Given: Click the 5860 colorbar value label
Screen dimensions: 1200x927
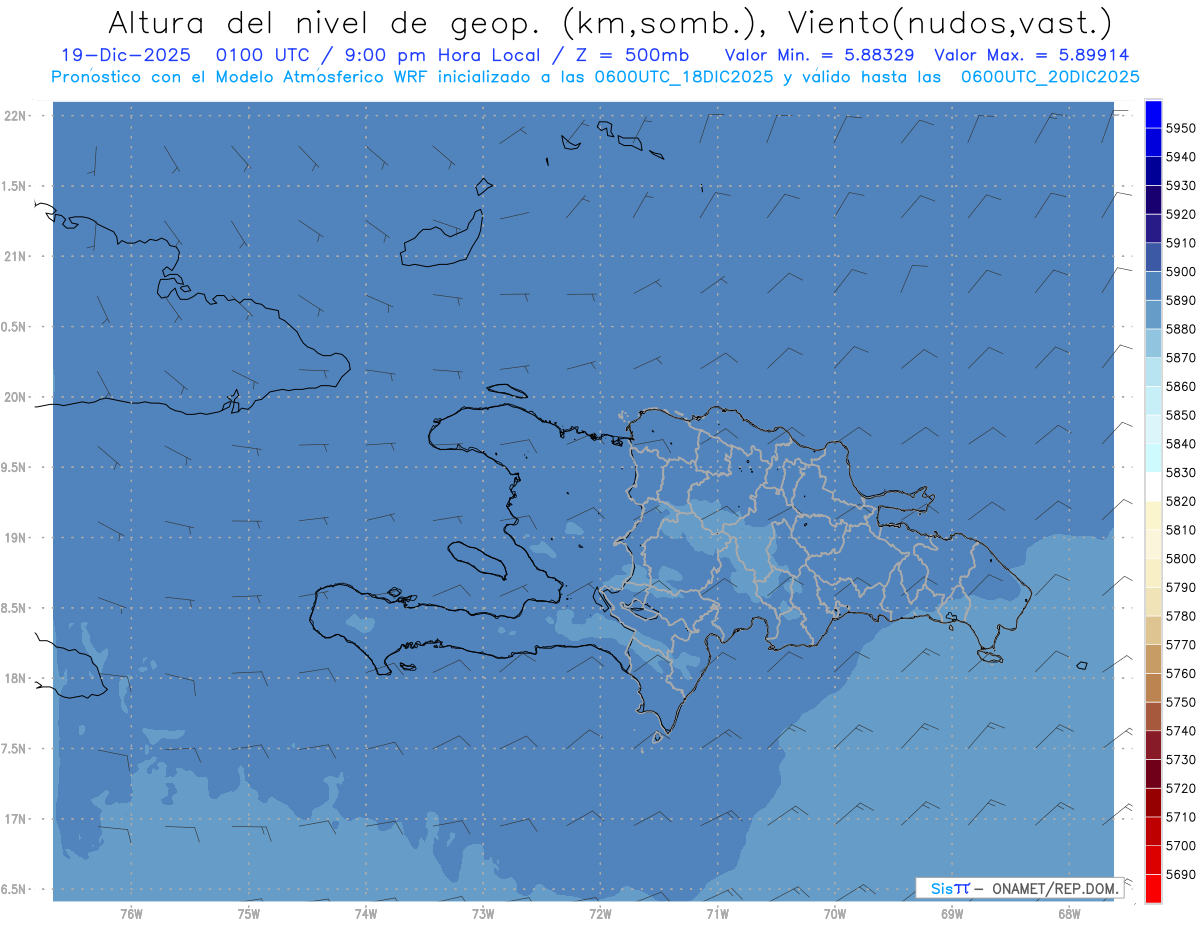Looking at the screenshot, I should click(1180, 386).
